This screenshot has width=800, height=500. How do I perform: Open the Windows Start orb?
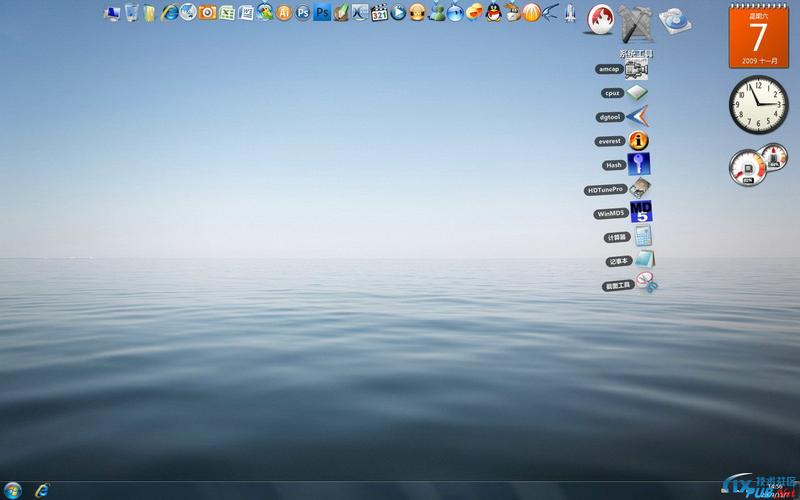(12, 490)
